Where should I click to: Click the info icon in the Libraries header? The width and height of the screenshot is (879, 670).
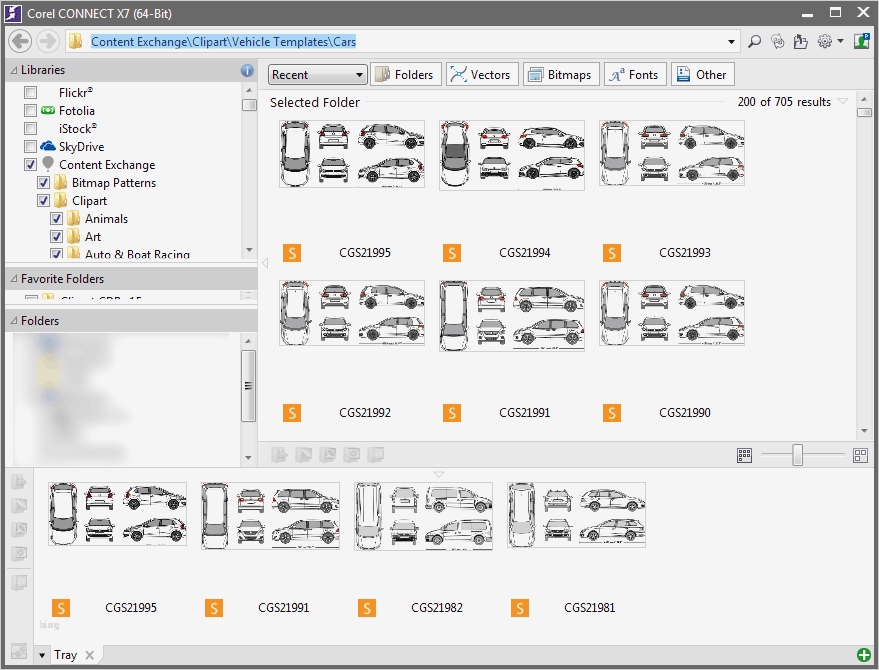click(x=247, y=70)
